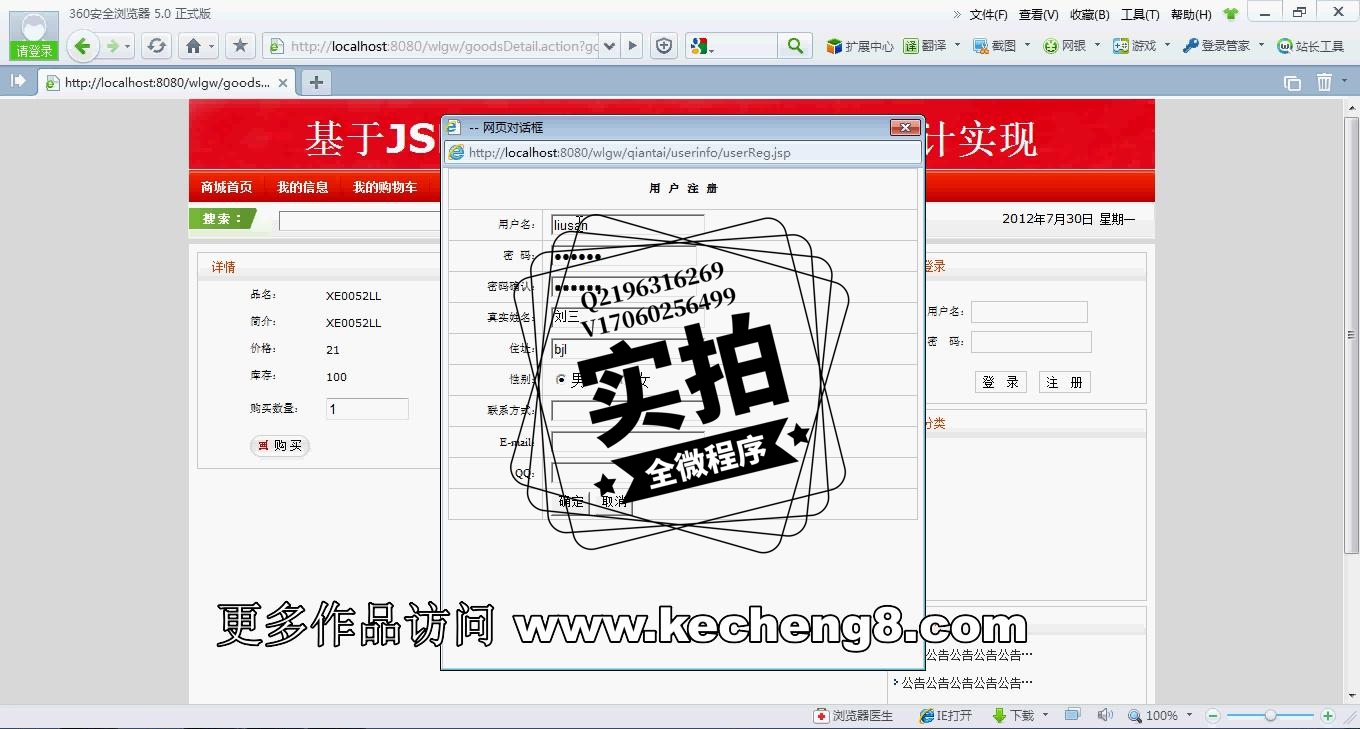Click the green forward navigation arrow

pos(113,46)
